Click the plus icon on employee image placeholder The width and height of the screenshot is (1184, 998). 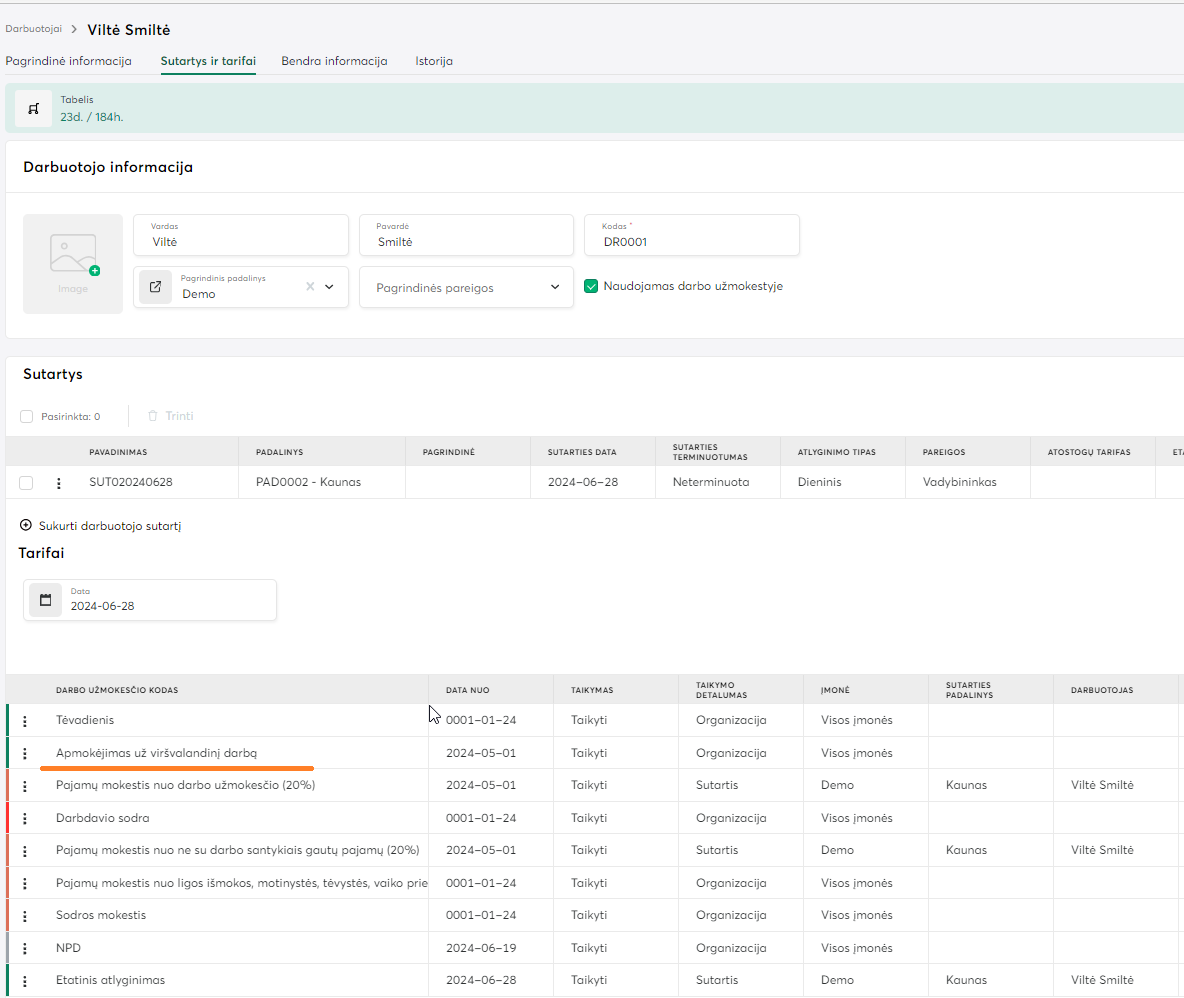tap(95, 271)
